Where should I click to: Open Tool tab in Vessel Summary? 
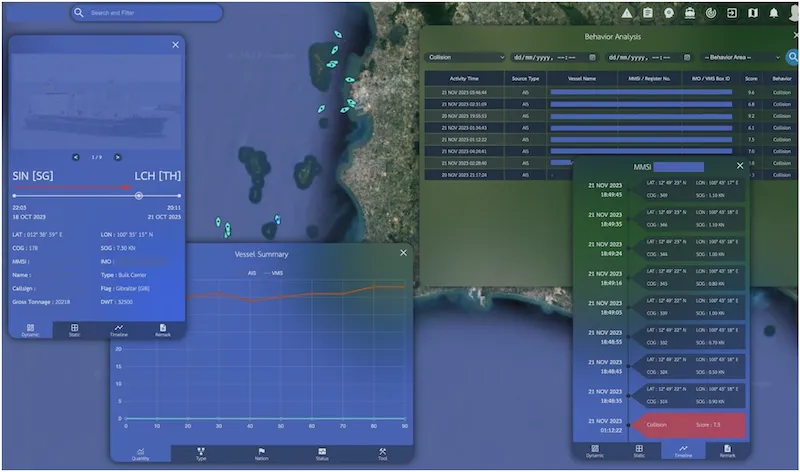383,454
